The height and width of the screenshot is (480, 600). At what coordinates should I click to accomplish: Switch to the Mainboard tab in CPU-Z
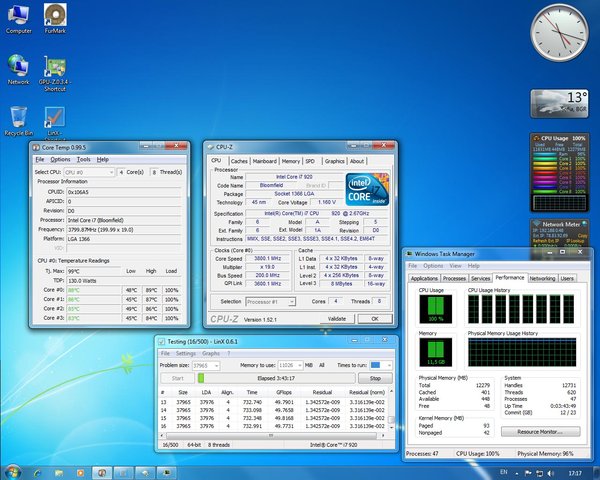click(264, 161)
